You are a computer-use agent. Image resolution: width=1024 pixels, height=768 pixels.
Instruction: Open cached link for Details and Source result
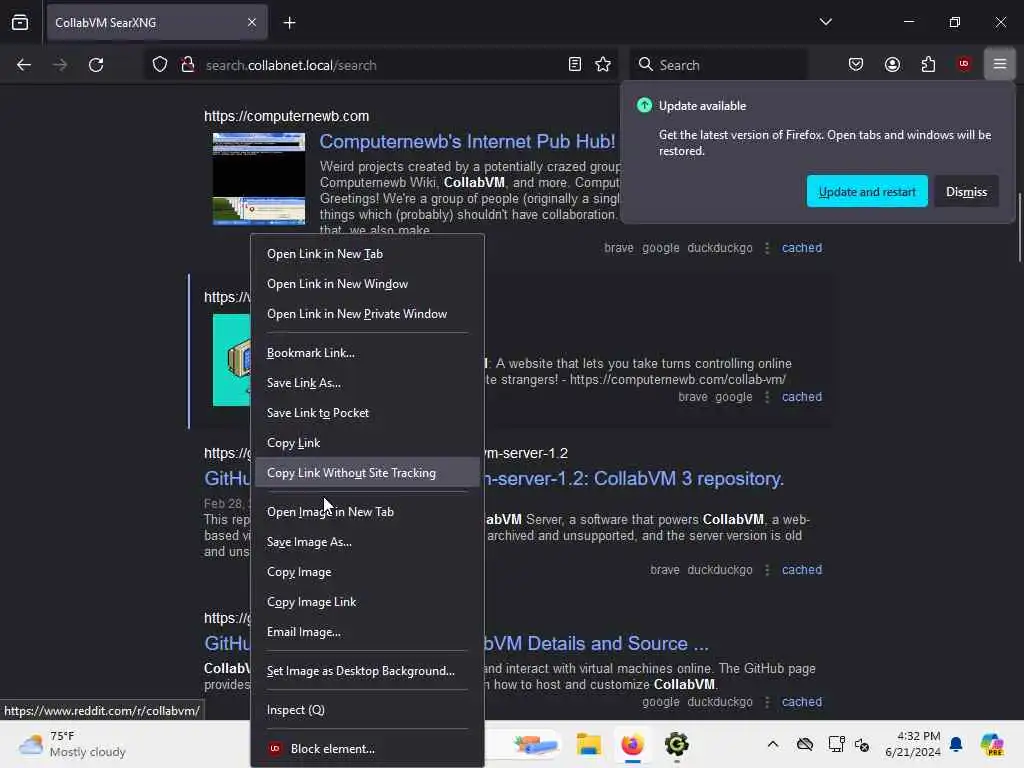point(802,702)
